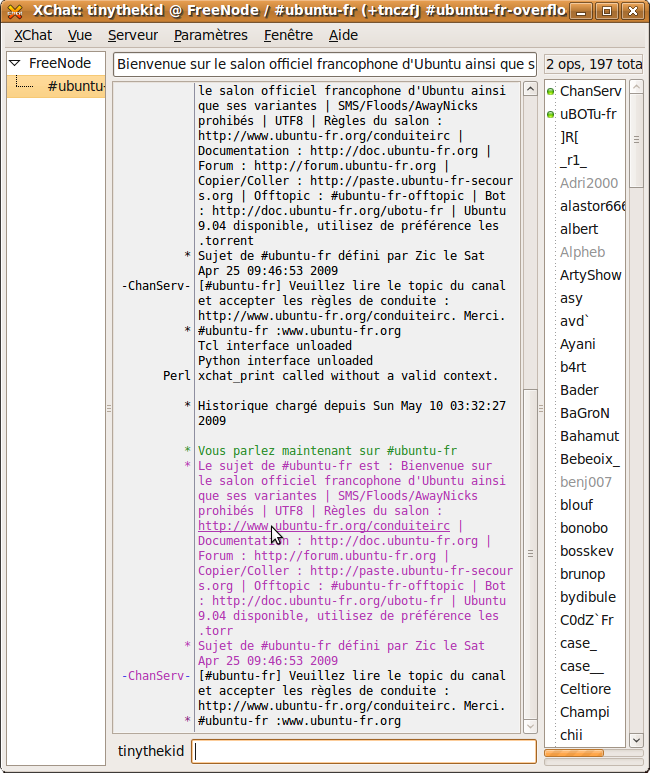Click ChanServ's green operator dot
This screenshot has width=650, height=773.
point(551,91)
